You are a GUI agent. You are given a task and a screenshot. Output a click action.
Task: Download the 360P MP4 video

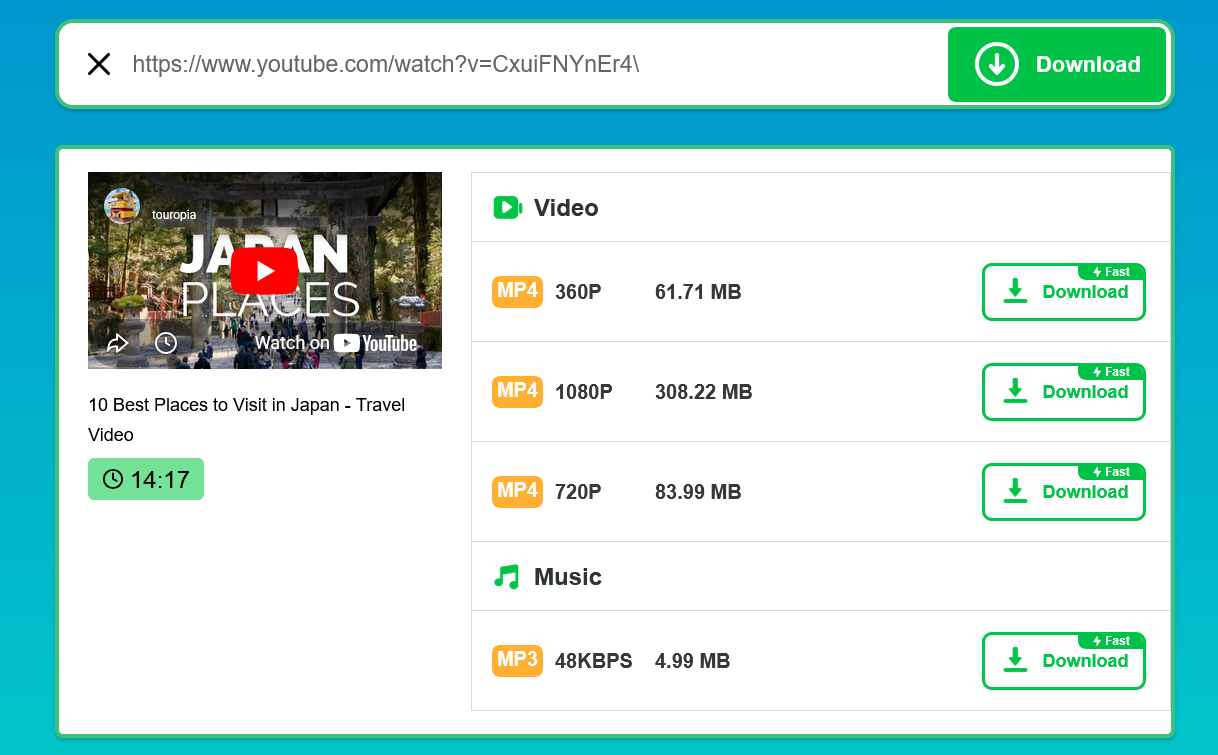coord(1064,292)
